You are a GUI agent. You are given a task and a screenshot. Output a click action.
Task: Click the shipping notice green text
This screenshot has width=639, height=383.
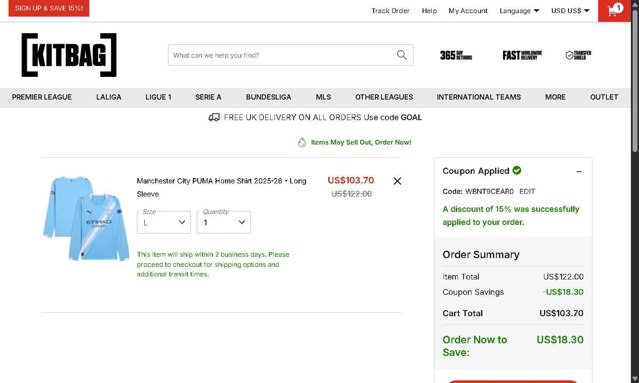click(213, 264)
